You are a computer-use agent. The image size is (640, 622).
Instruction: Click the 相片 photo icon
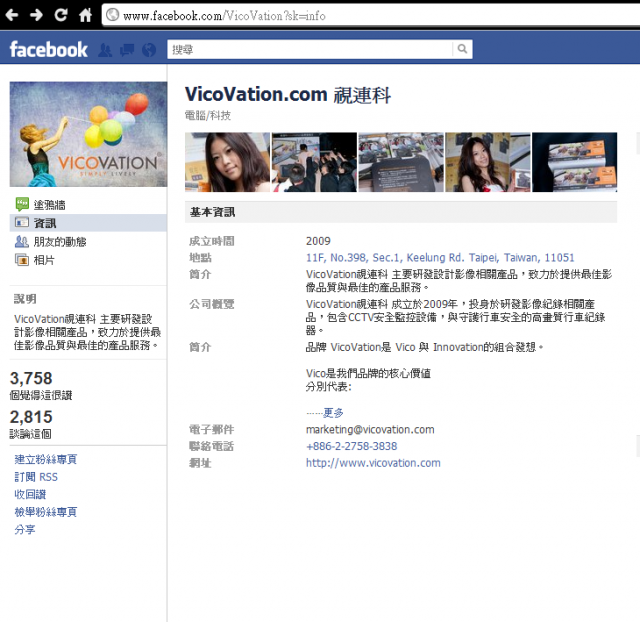[22, 260]
